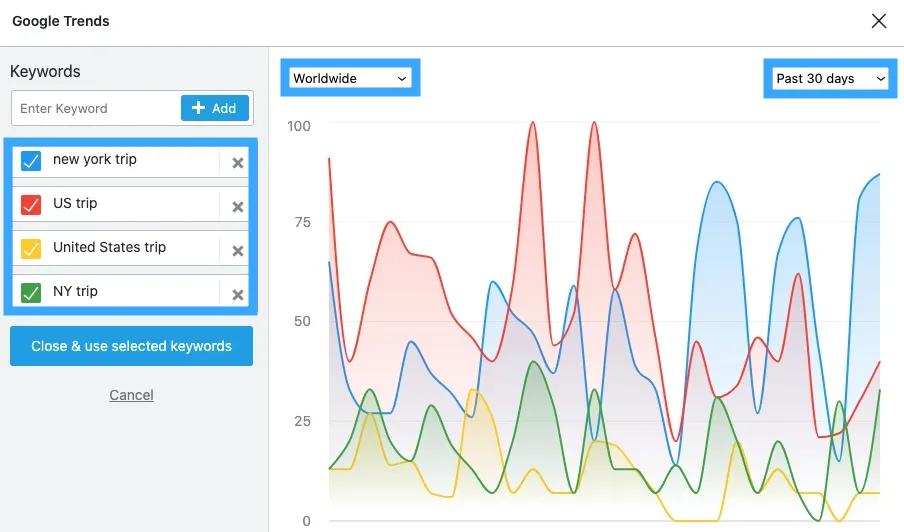Focus the Enter Keyword input field
This screenshot has height=532, width=904.
click(x=96, y=108)
